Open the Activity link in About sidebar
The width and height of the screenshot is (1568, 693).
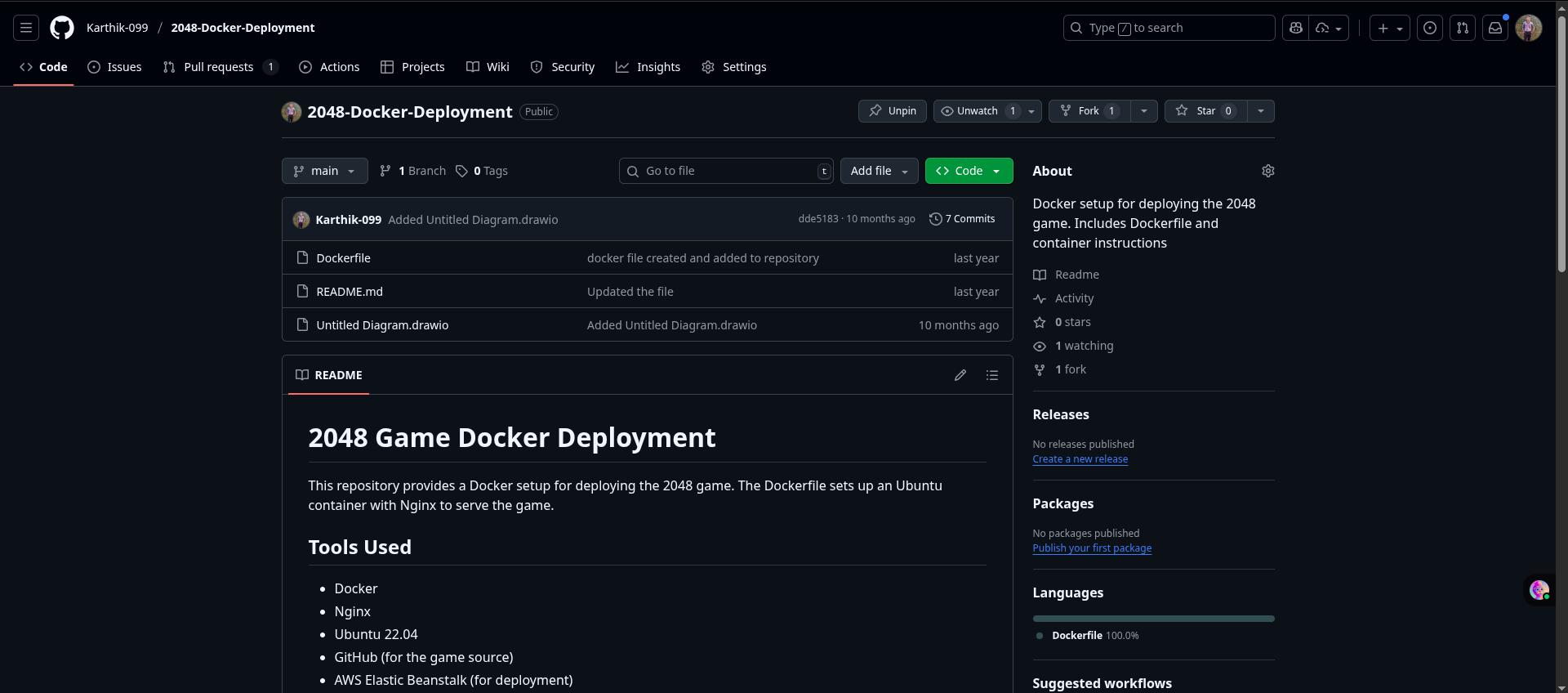tap(1063, 298)
